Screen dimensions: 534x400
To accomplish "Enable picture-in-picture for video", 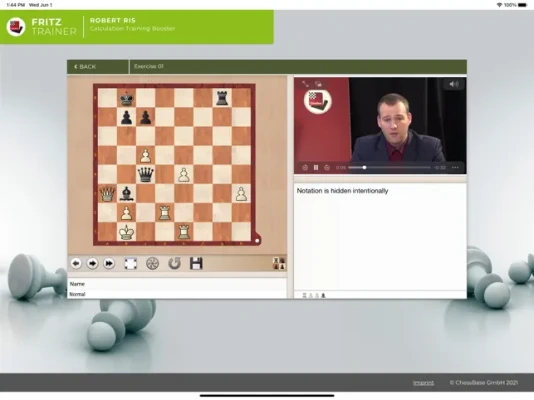I will (x=318, y=84).
